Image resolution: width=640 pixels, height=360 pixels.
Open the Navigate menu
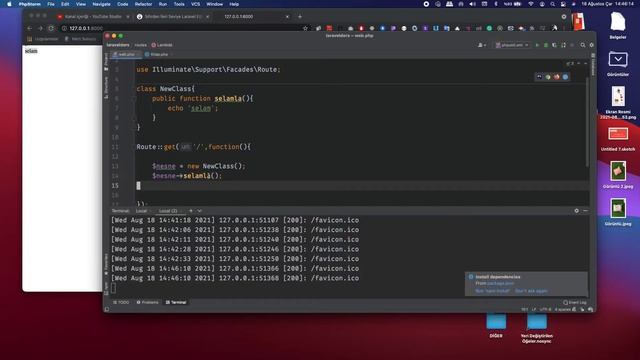tap(101, 4)
